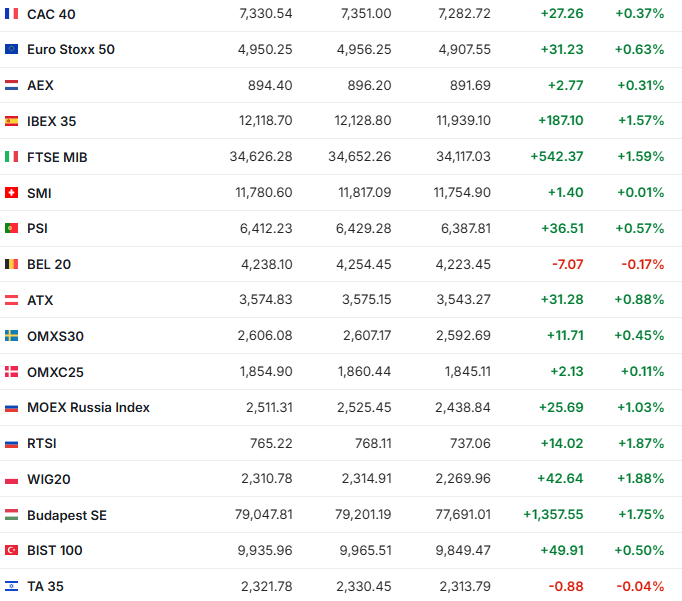This screenshot has height=601, width=682.
Task: Open the RTSI index page
Action: (42, 443)
